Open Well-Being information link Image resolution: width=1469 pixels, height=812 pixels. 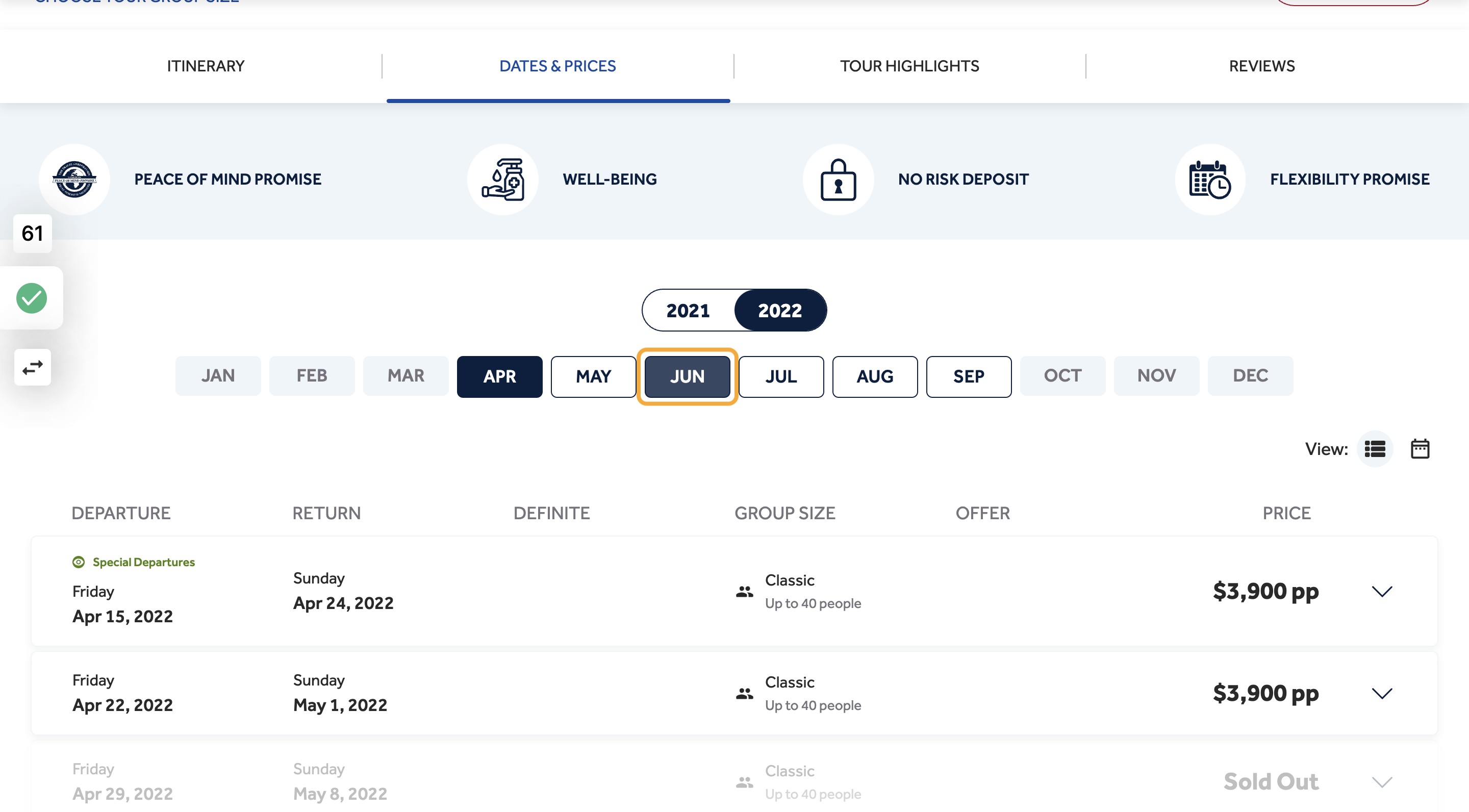click(610, 179)
